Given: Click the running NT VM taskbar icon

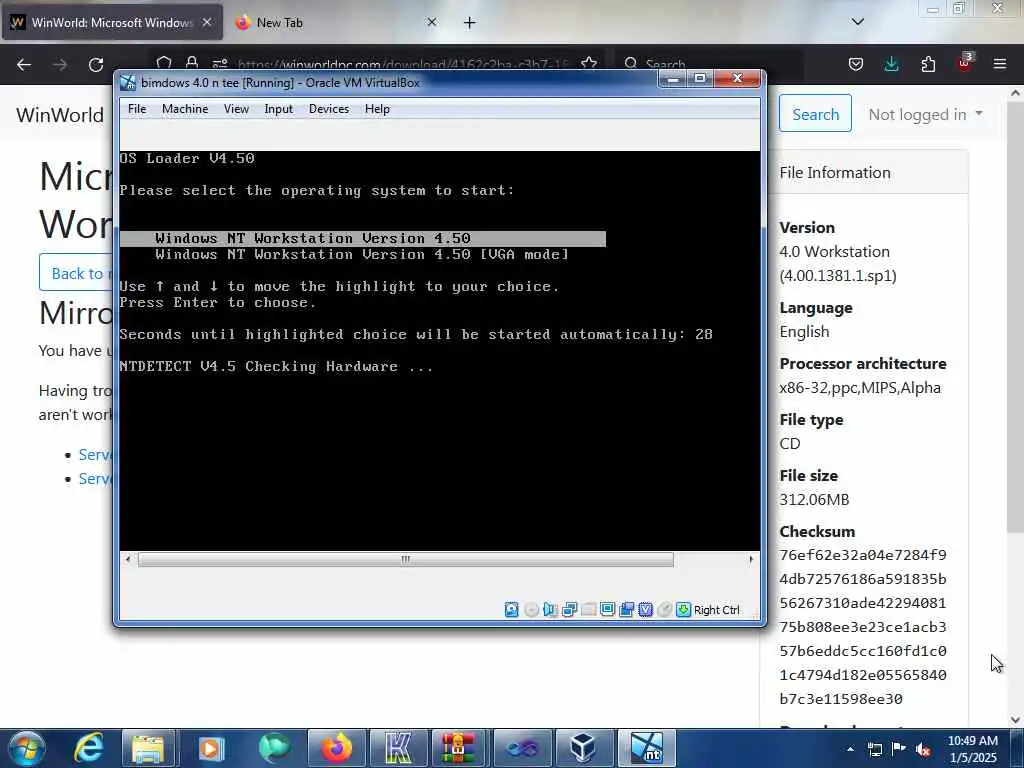Looking at the screenshot, I should pyautogui.click(x=646, y=748).
